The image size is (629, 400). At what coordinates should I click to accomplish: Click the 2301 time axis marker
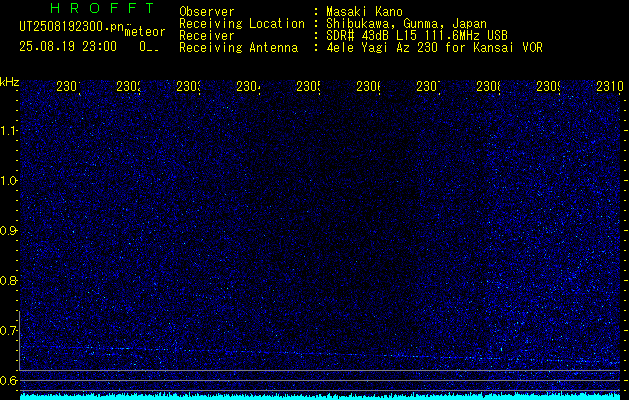(x=68, y=86)
